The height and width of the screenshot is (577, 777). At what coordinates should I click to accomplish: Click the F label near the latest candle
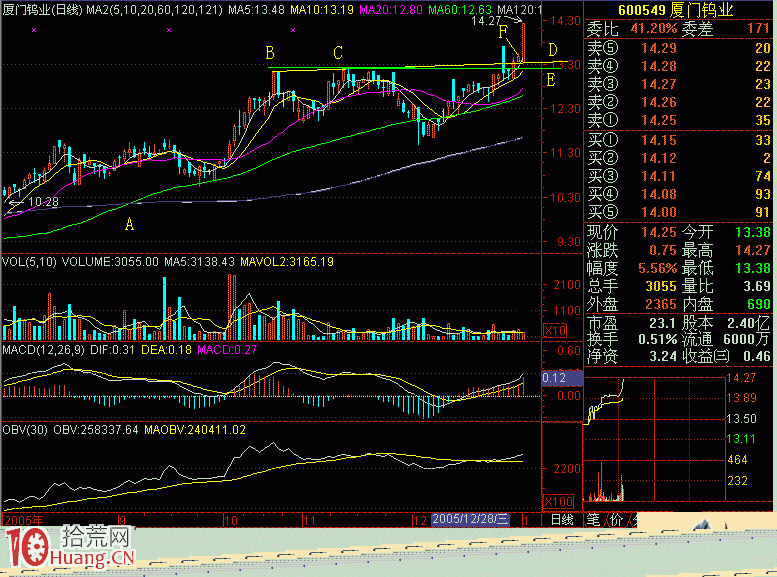pyautogui.click(x=503, y=32)
